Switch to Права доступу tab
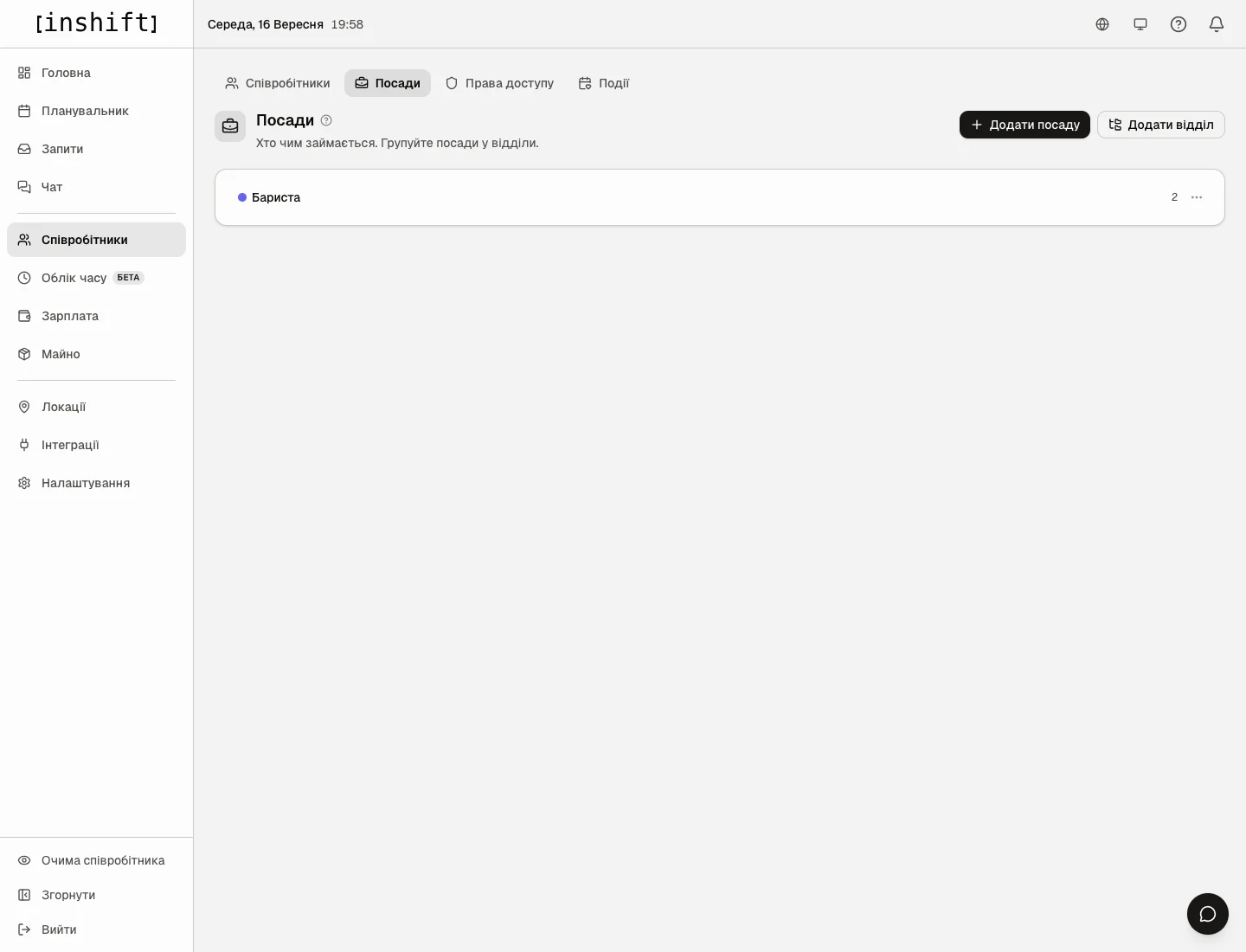Screen dimensions: 1246x952 coord(499,83)
